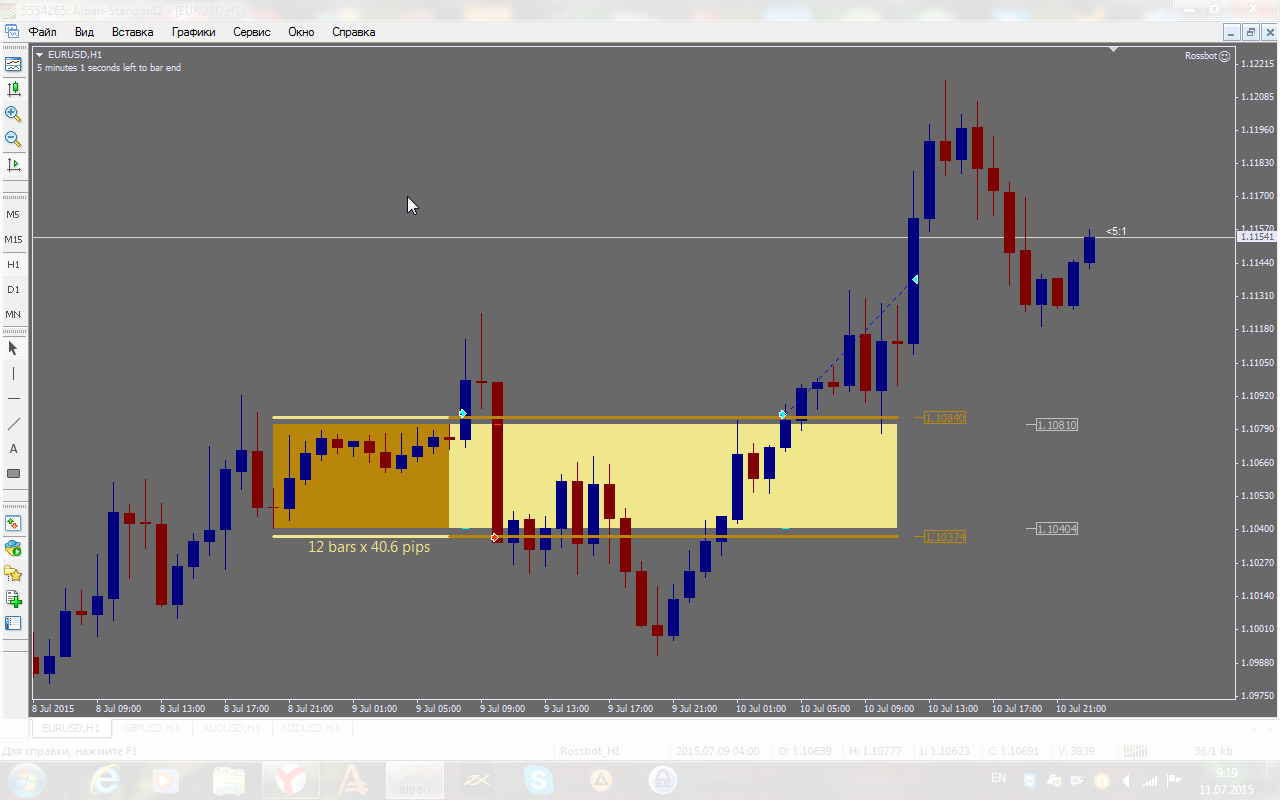Viewport: 1280px width, 800px height.
Task: Restore the inner chart window button
Action: [1251, 32]
